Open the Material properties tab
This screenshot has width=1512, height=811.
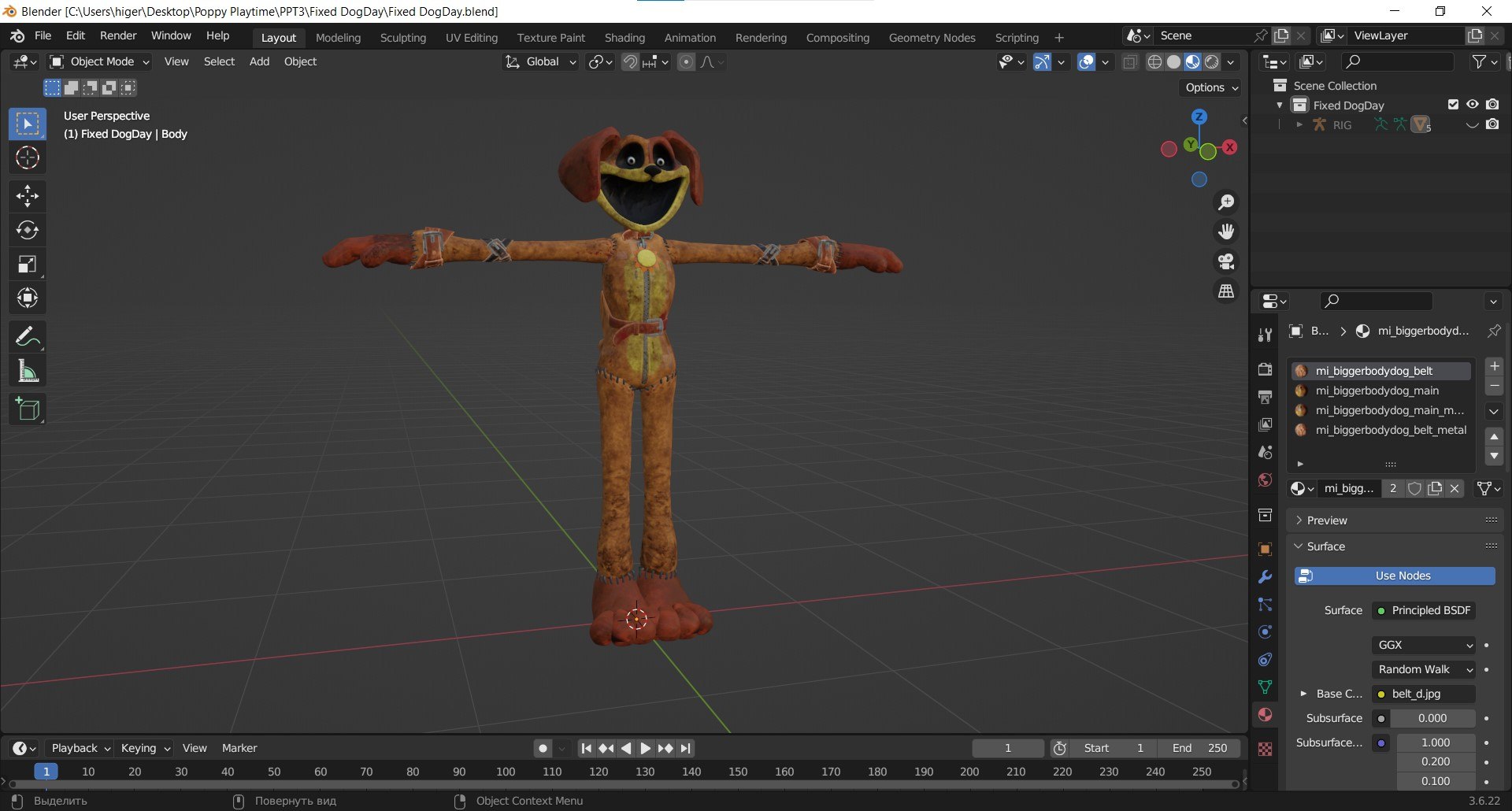coord(1265,715)
